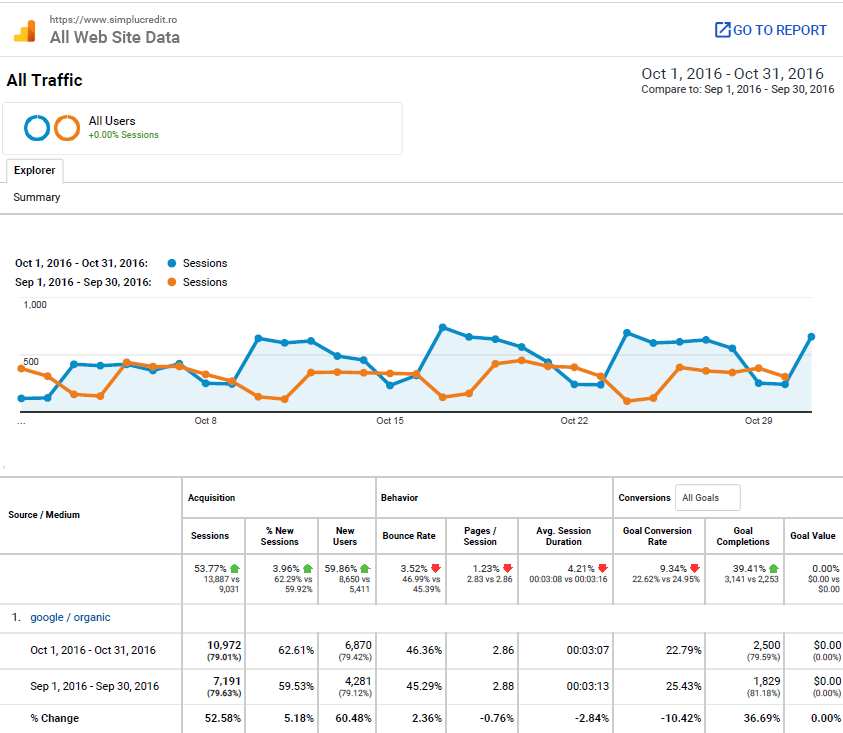Image resolution: width=843 pixels, height=733 pixels.
Task: Click the red arrow under Avg. Session Duration
Action: pos(603,568)
